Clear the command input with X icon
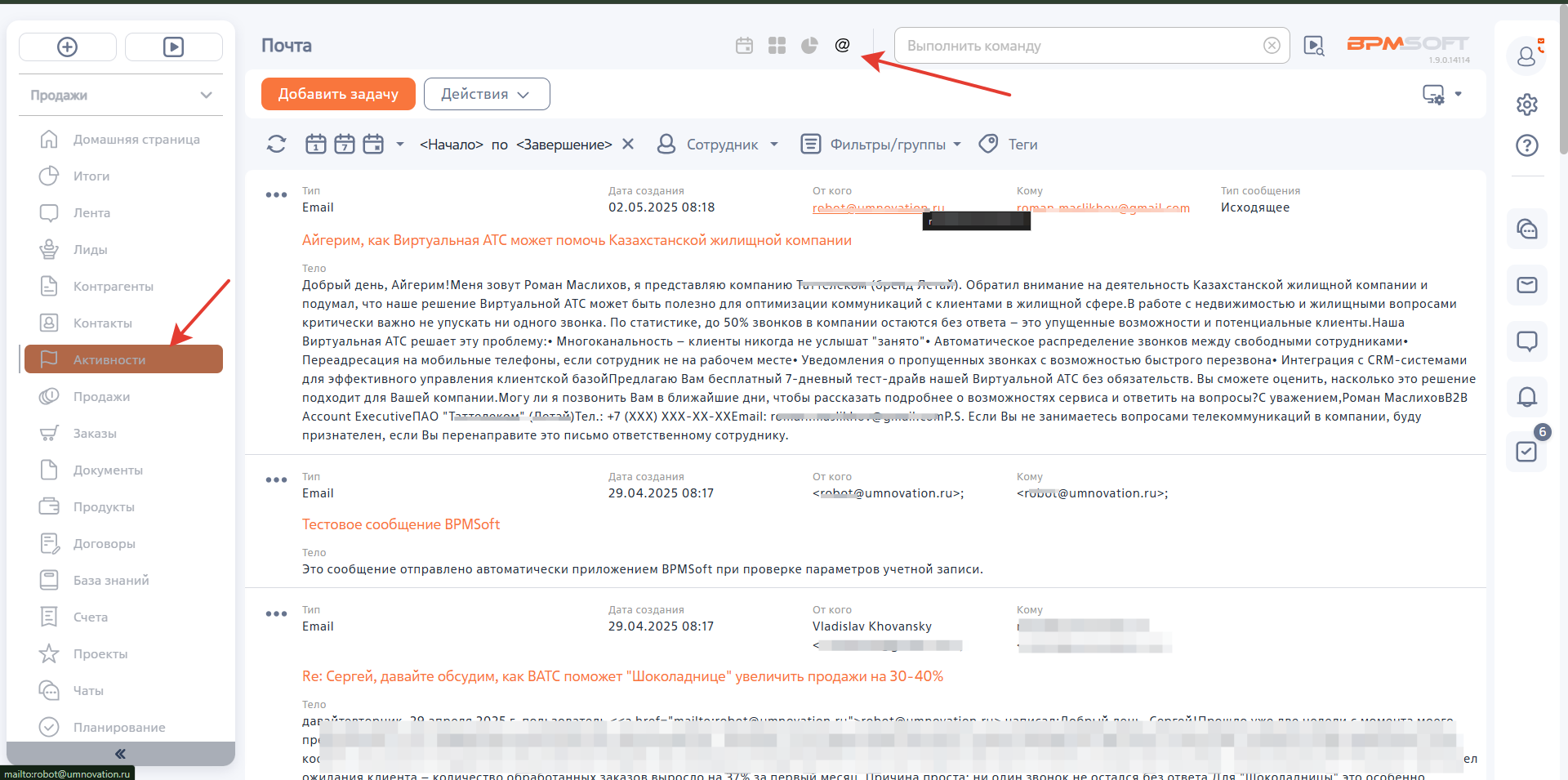Image resolution: width=1568 pixels, height=780 pixels. point(1272,46)
